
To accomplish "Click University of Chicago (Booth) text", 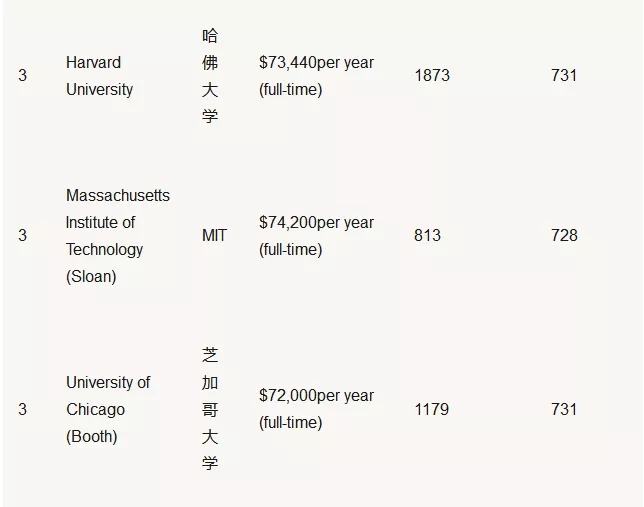I will tap(108, 409).
